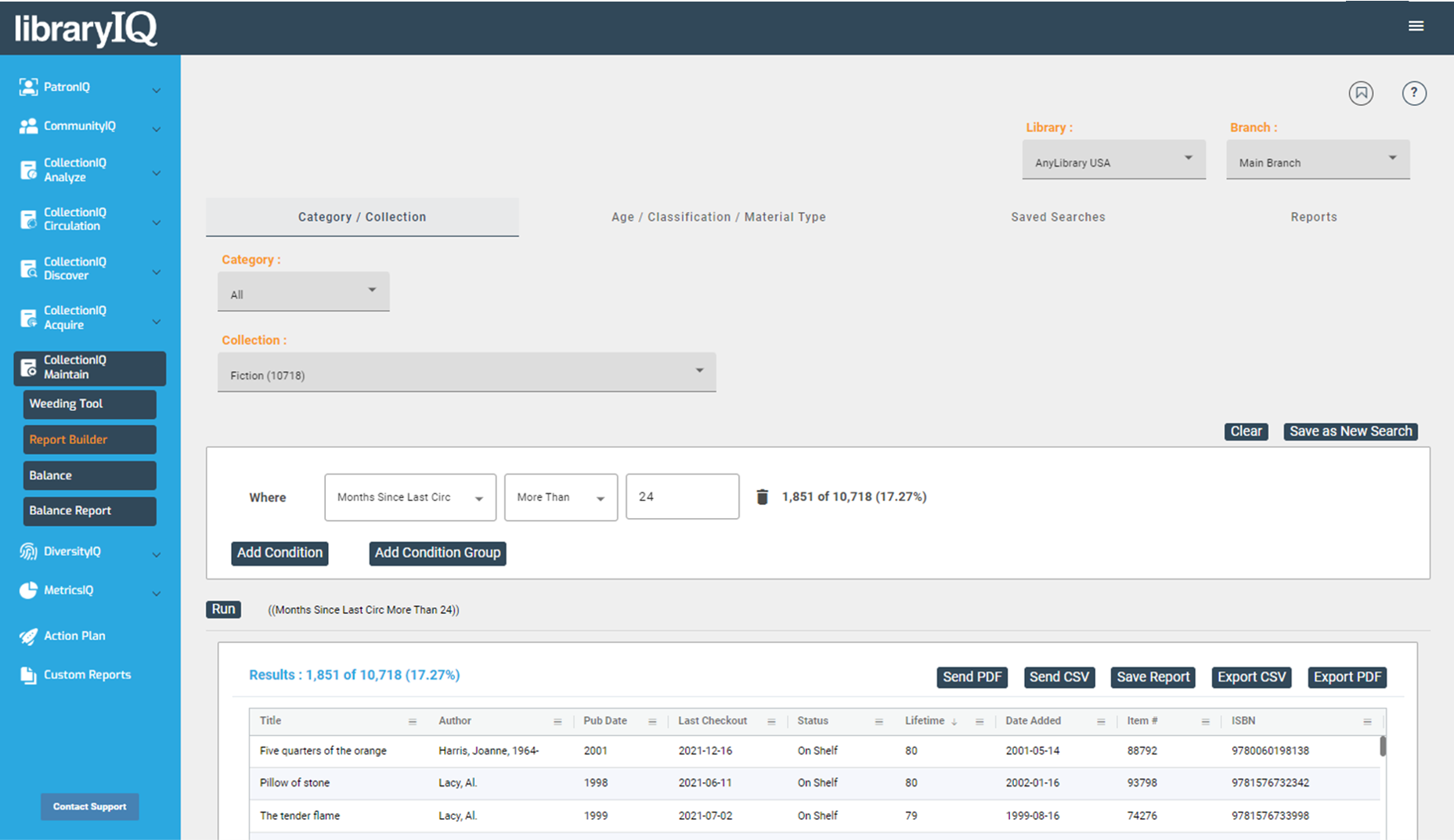Expand the CollectionIQ Circulation chevron
Viewport: 1454px width, 840px height.
coord(156,222)
